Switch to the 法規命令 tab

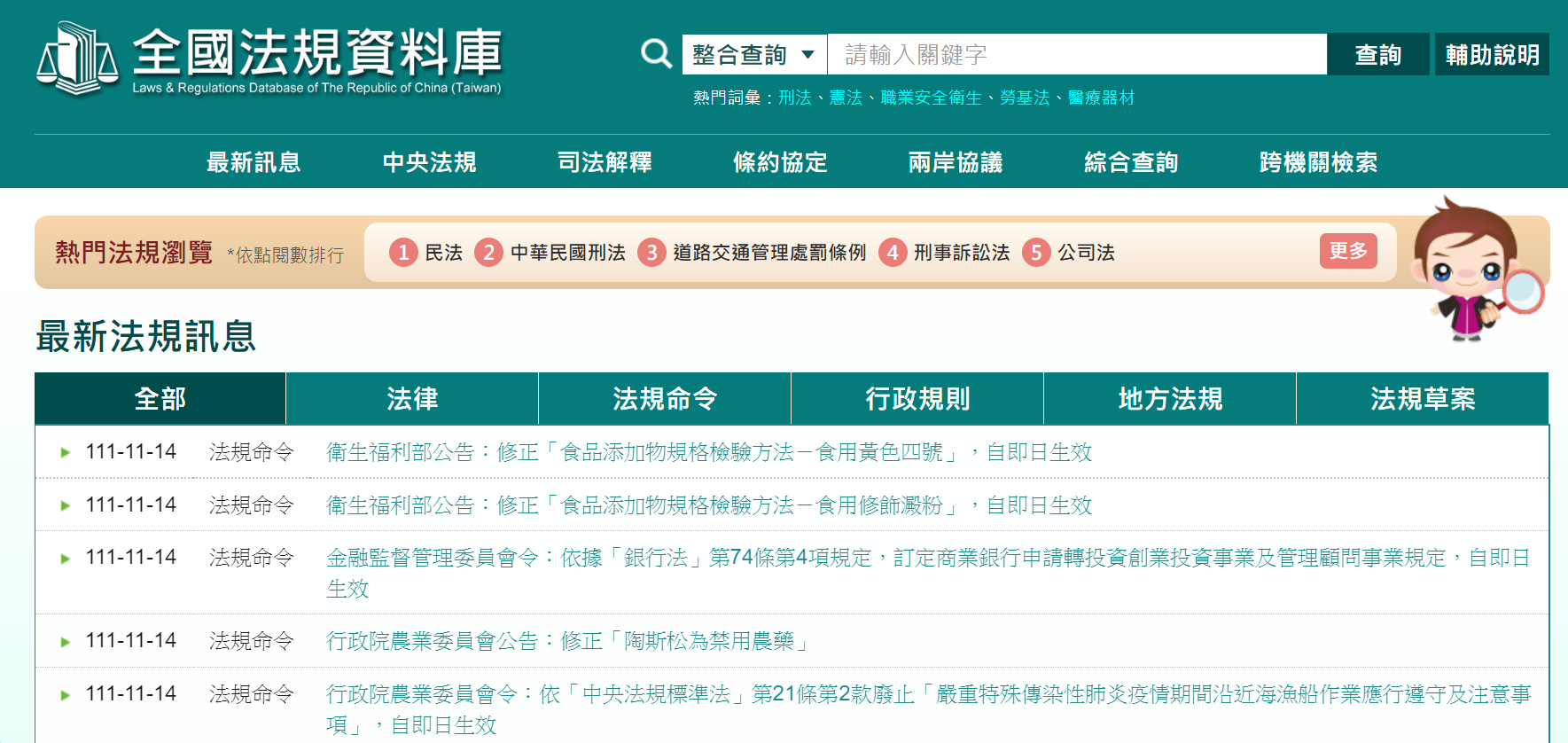[665, 399]
